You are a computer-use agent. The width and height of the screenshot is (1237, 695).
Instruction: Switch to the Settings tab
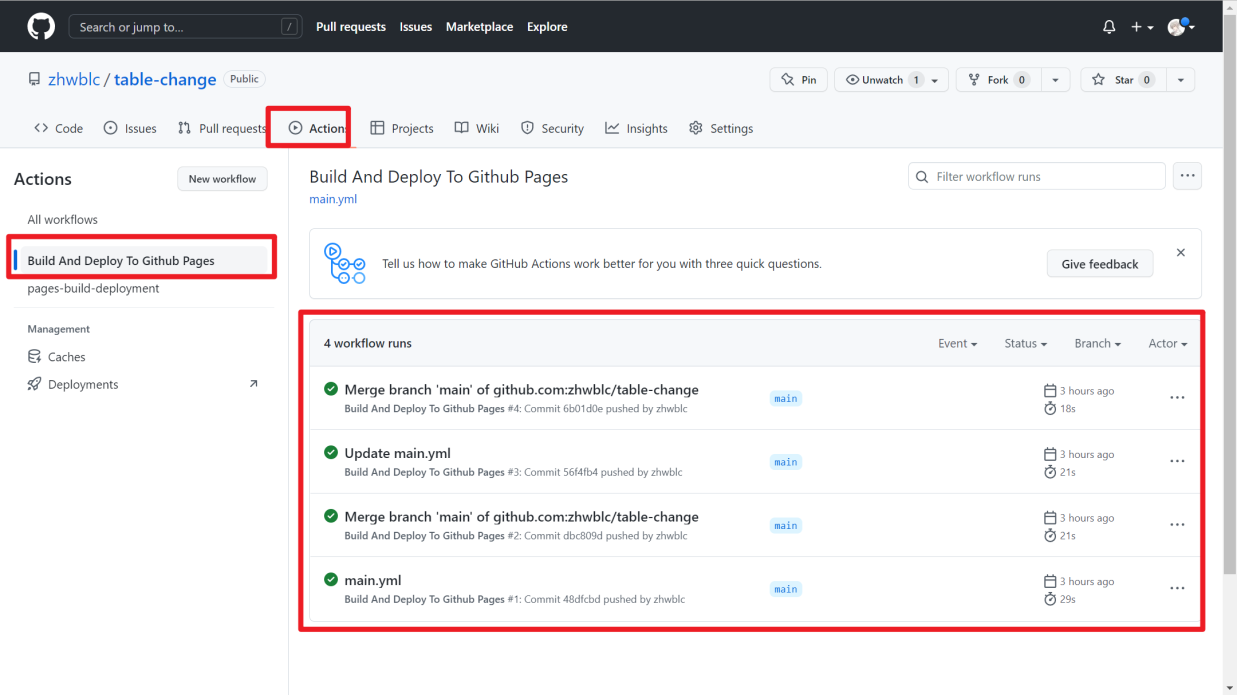pyautogui.click(x=721, y=128)
